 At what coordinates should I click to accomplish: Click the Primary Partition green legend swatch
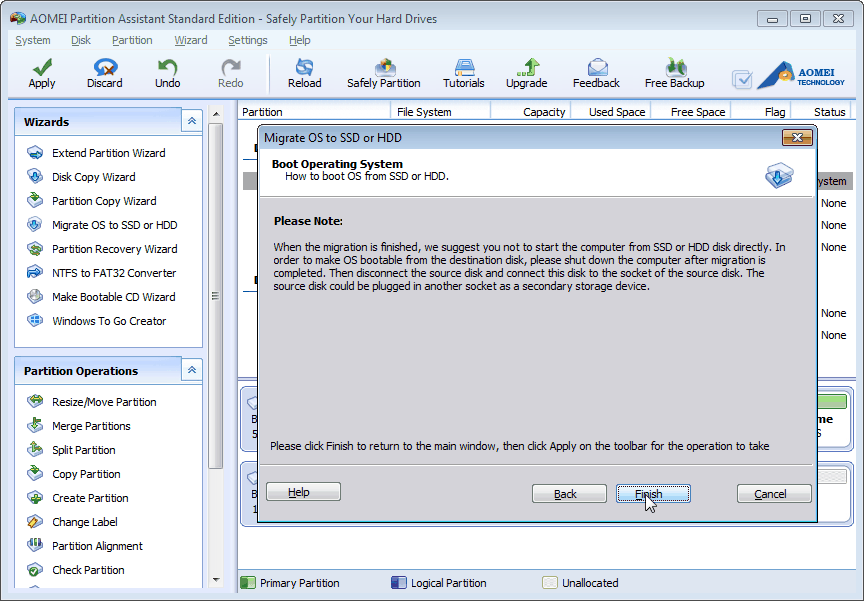click(247, 583)
